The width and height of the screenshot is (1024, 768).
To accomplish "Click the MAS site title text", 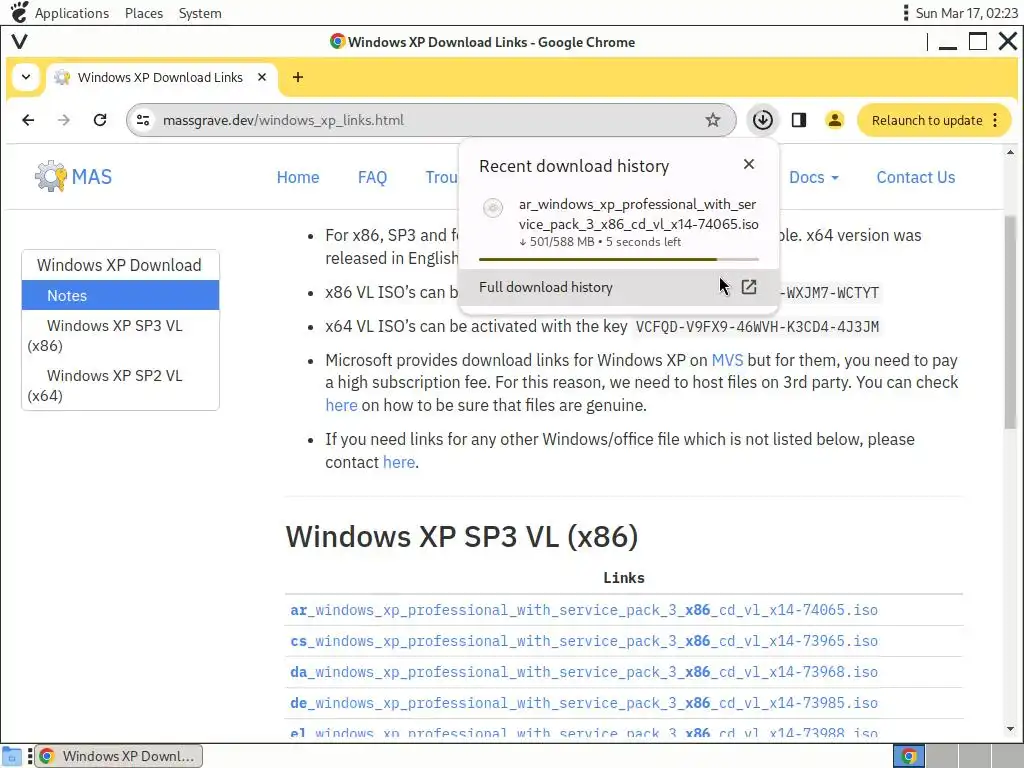I will (x=91, y=177).
